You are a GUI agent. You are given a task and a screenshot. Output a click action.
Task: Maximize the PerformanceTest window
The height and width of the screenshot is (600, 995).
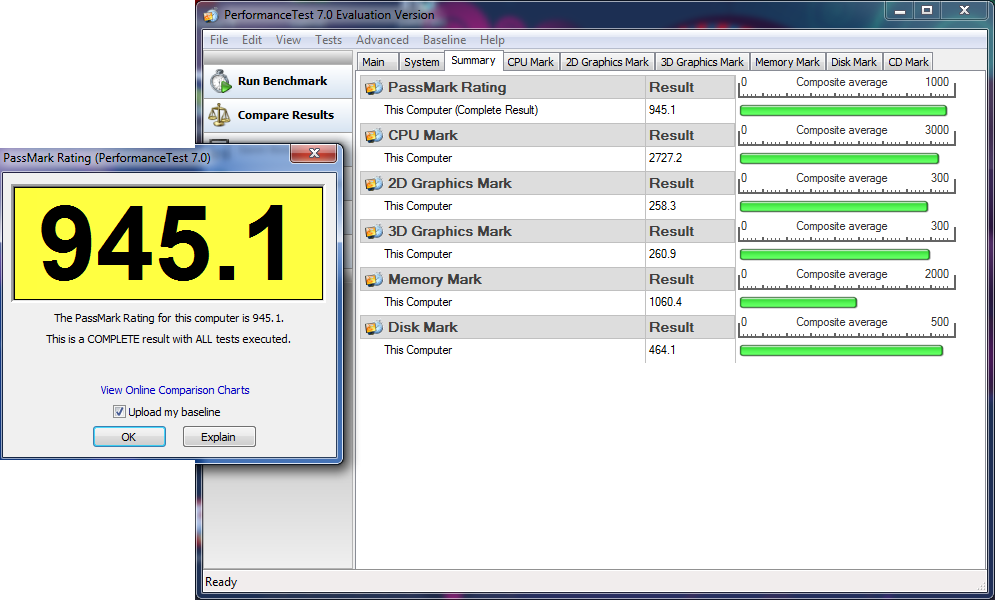click(x=927, y=11)
